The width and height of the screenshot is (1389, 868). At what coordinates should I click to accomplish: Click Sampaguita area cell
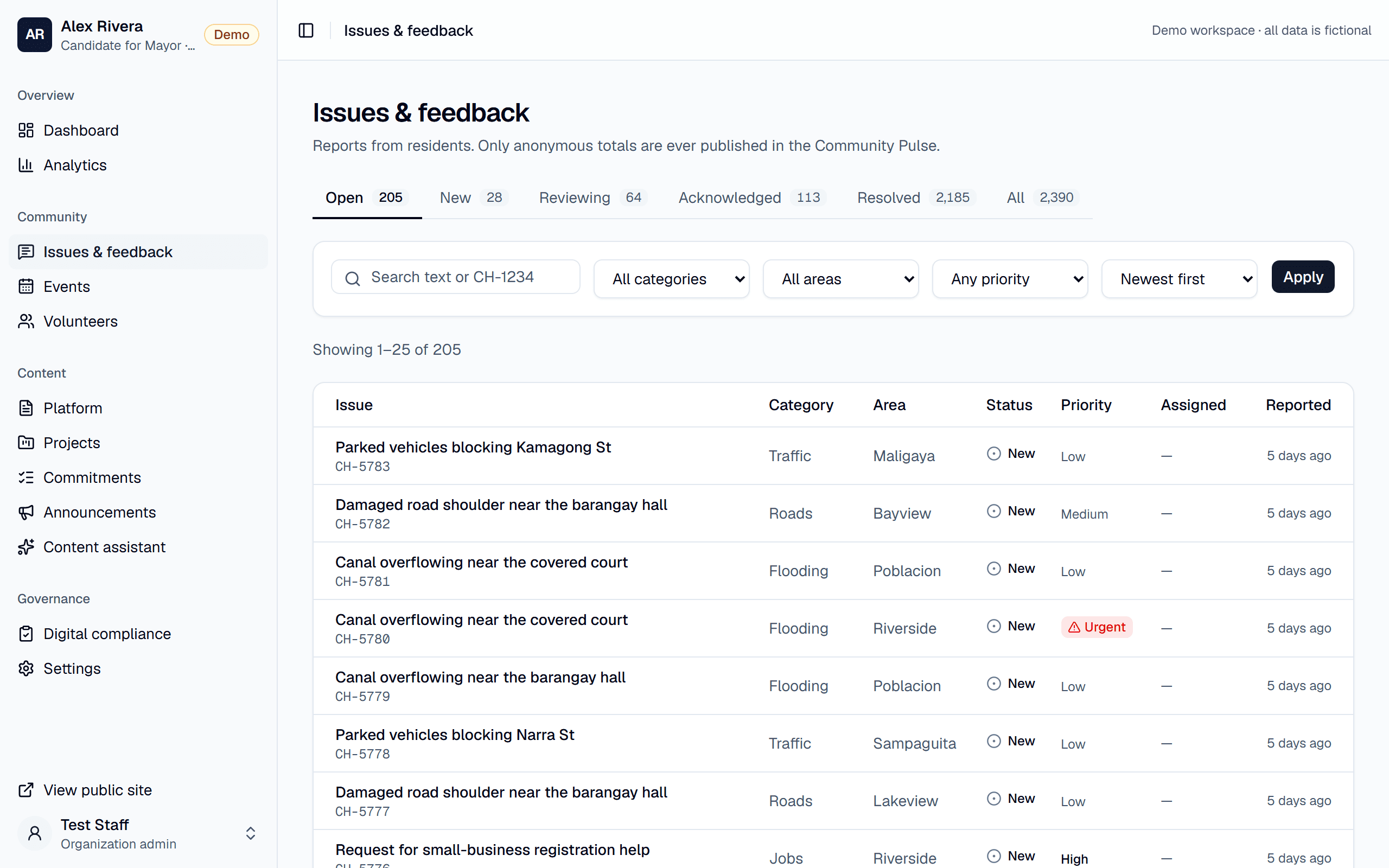point(914,743)
